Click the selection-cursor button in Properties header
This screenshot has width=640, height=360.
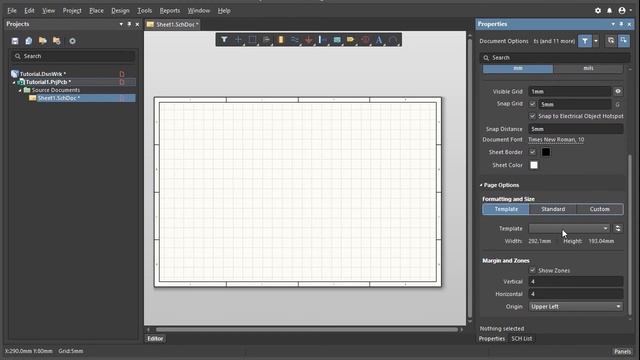coord(611,41)
